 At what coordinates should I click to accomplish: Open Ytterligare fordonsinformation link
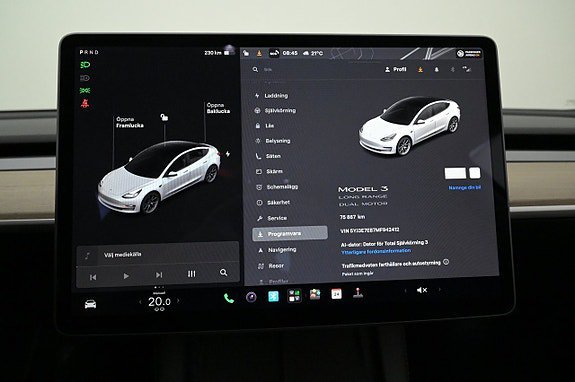click(376, 251)
